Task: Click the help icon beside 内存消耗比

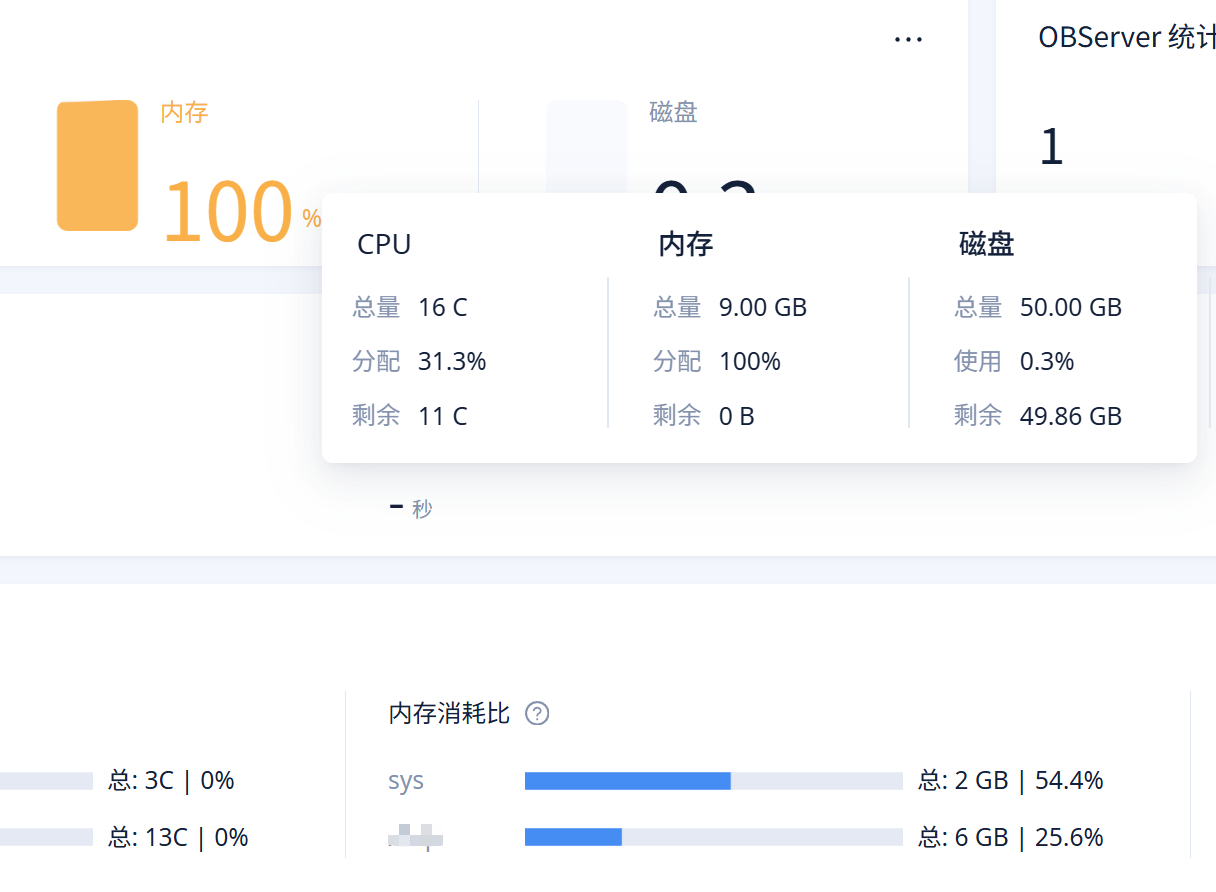Action: point(537,714)
